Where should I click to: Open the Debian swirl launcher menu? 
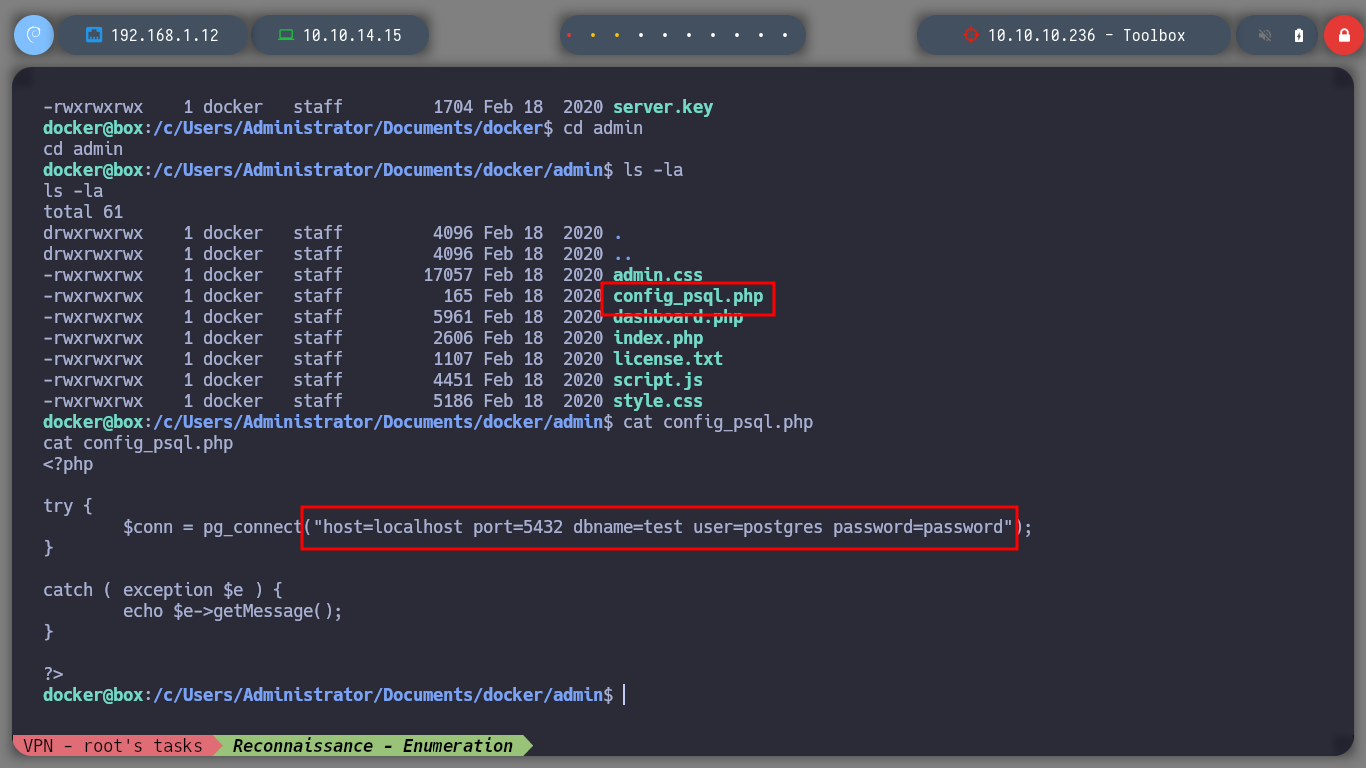coord(33,35)
